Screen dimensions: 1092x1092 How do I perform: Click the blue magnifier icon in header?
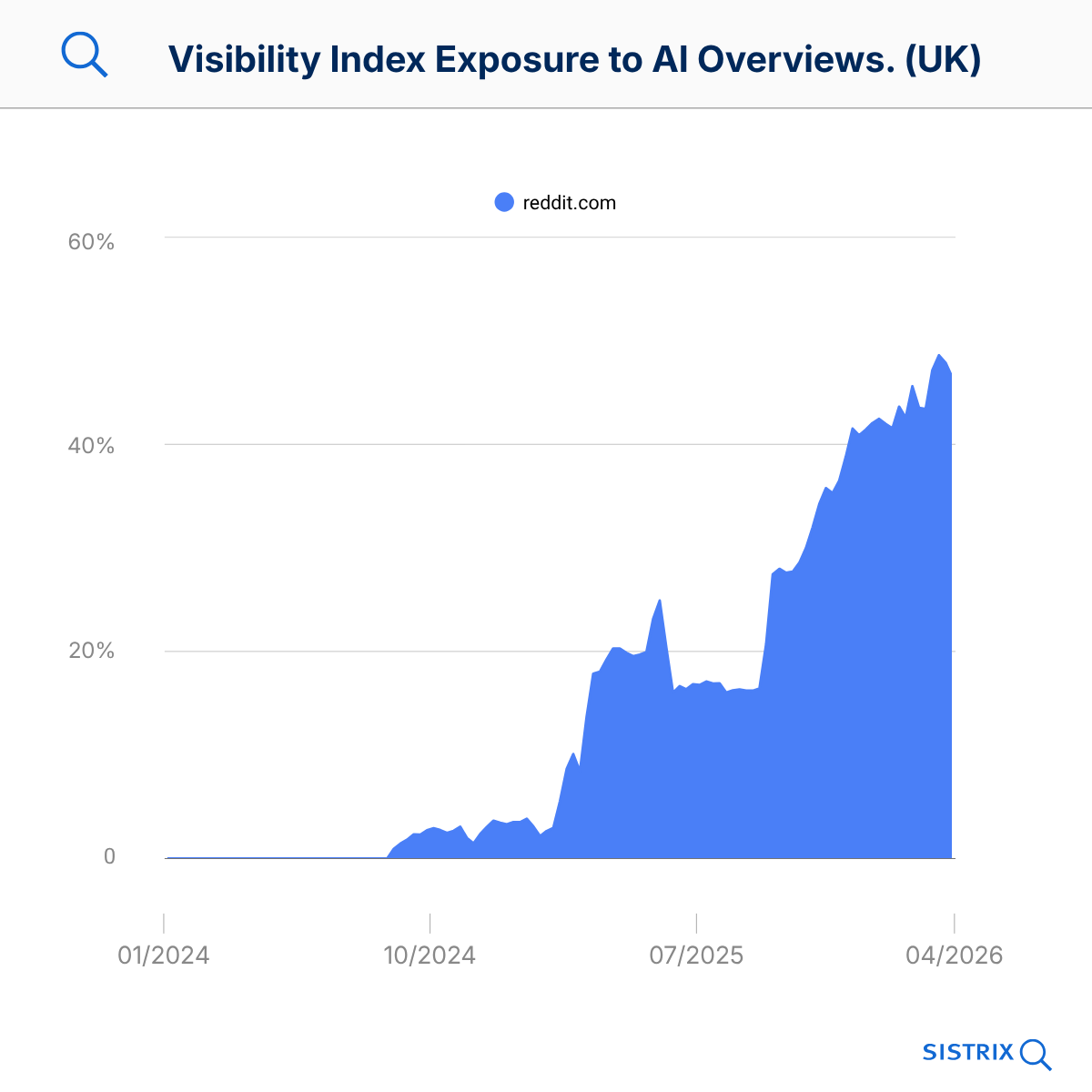click(85, 56)
